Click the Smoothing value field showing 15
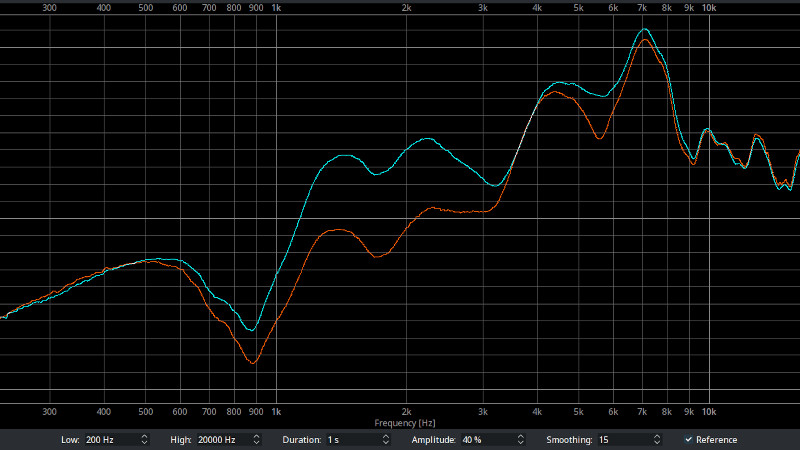This screenshot has width=800, height=450. 622,440
